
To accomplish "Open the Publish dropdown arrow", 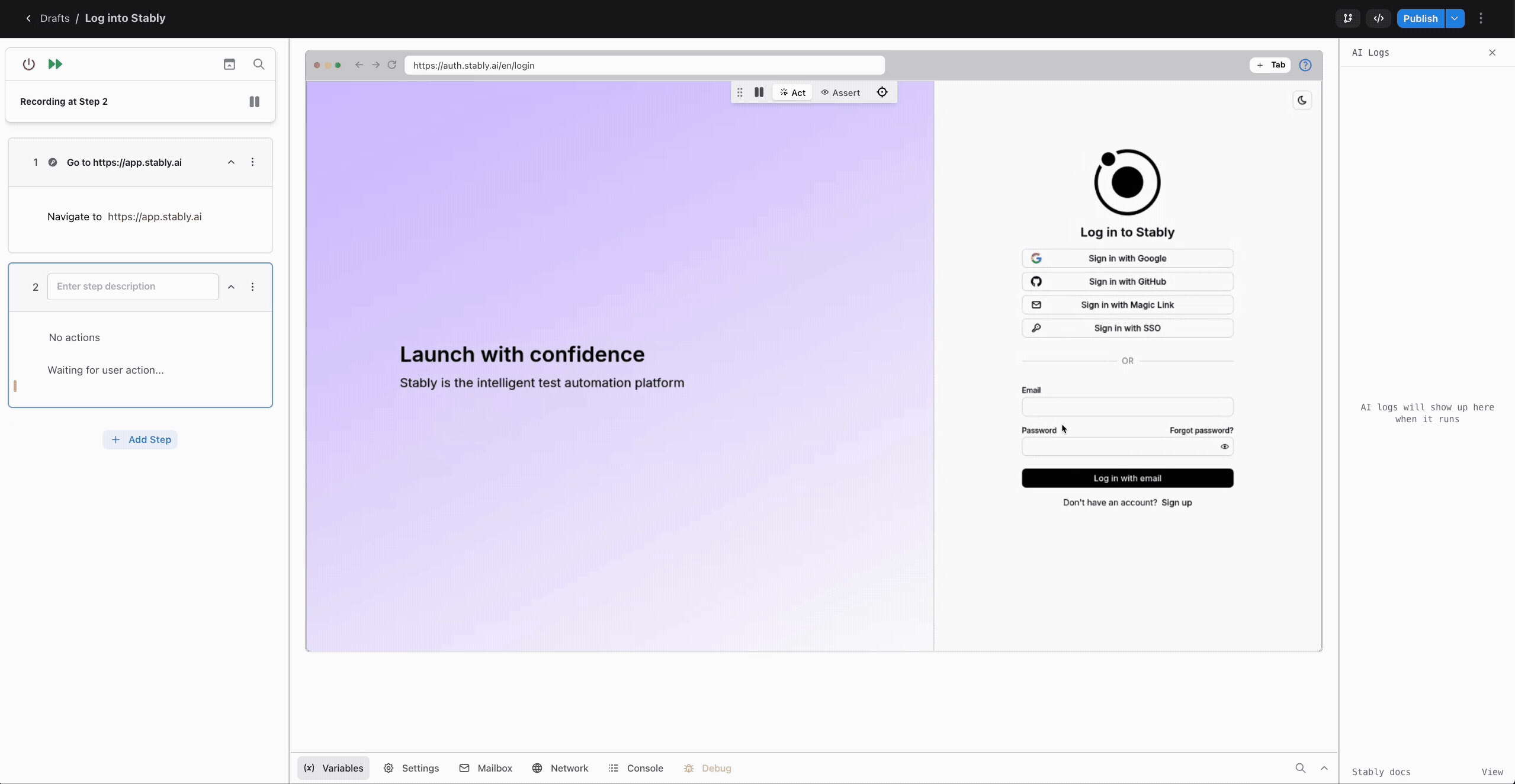I will pyautogui.click(x=1455, y=18).
